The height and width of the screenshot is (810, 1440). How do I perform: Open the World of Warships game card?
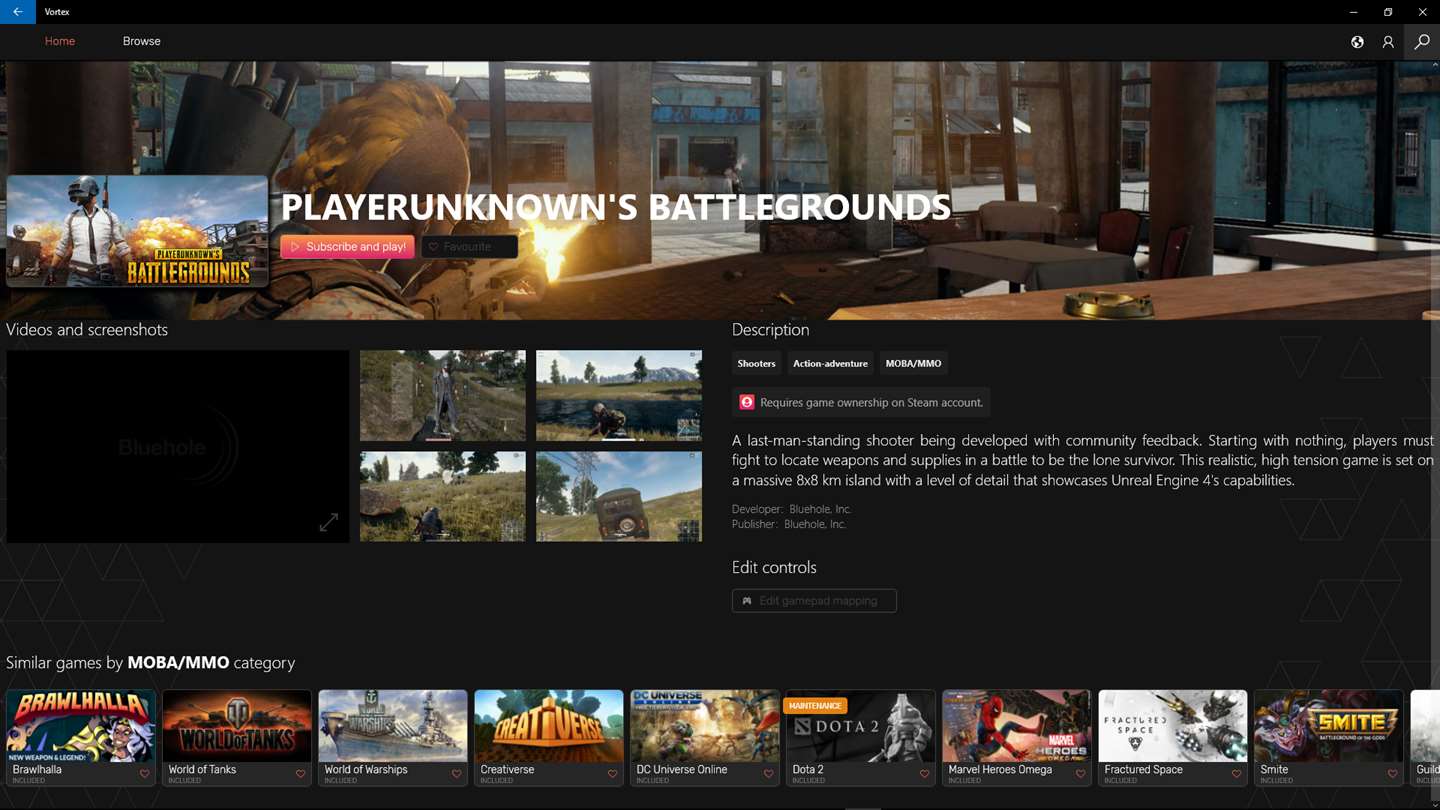[393, 737]
